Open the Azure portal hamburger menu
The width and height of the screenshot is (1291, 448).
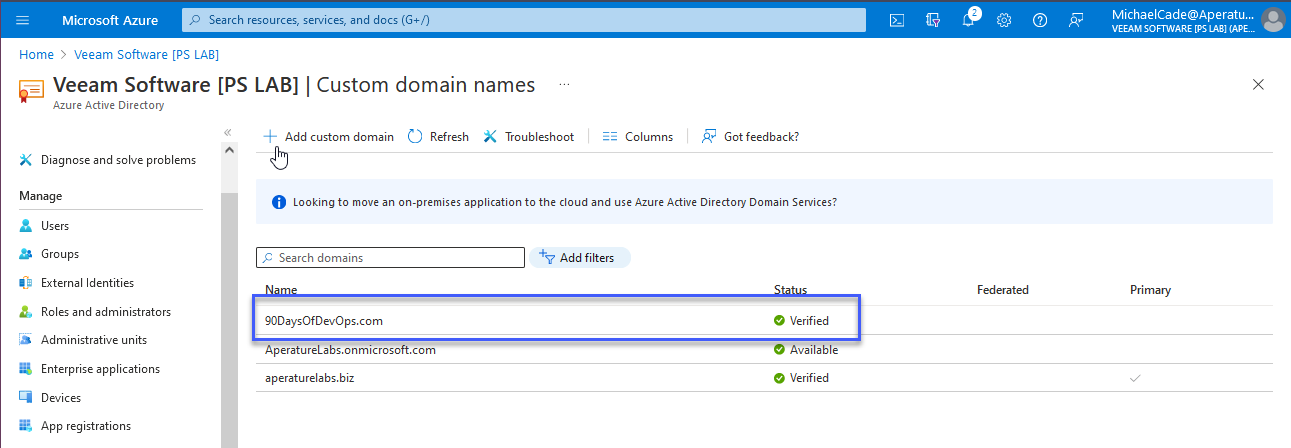[x=24, y=20]
